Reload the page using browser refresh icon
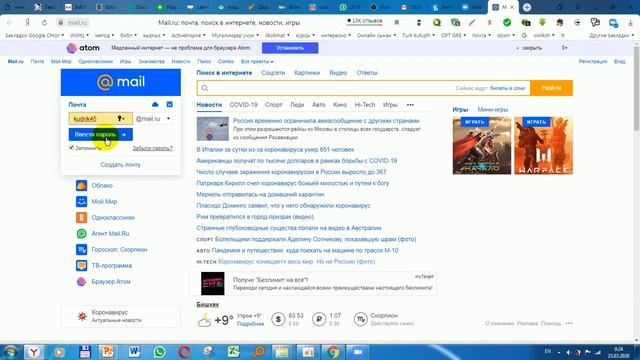640x360 pixels. tap(44, 22)
